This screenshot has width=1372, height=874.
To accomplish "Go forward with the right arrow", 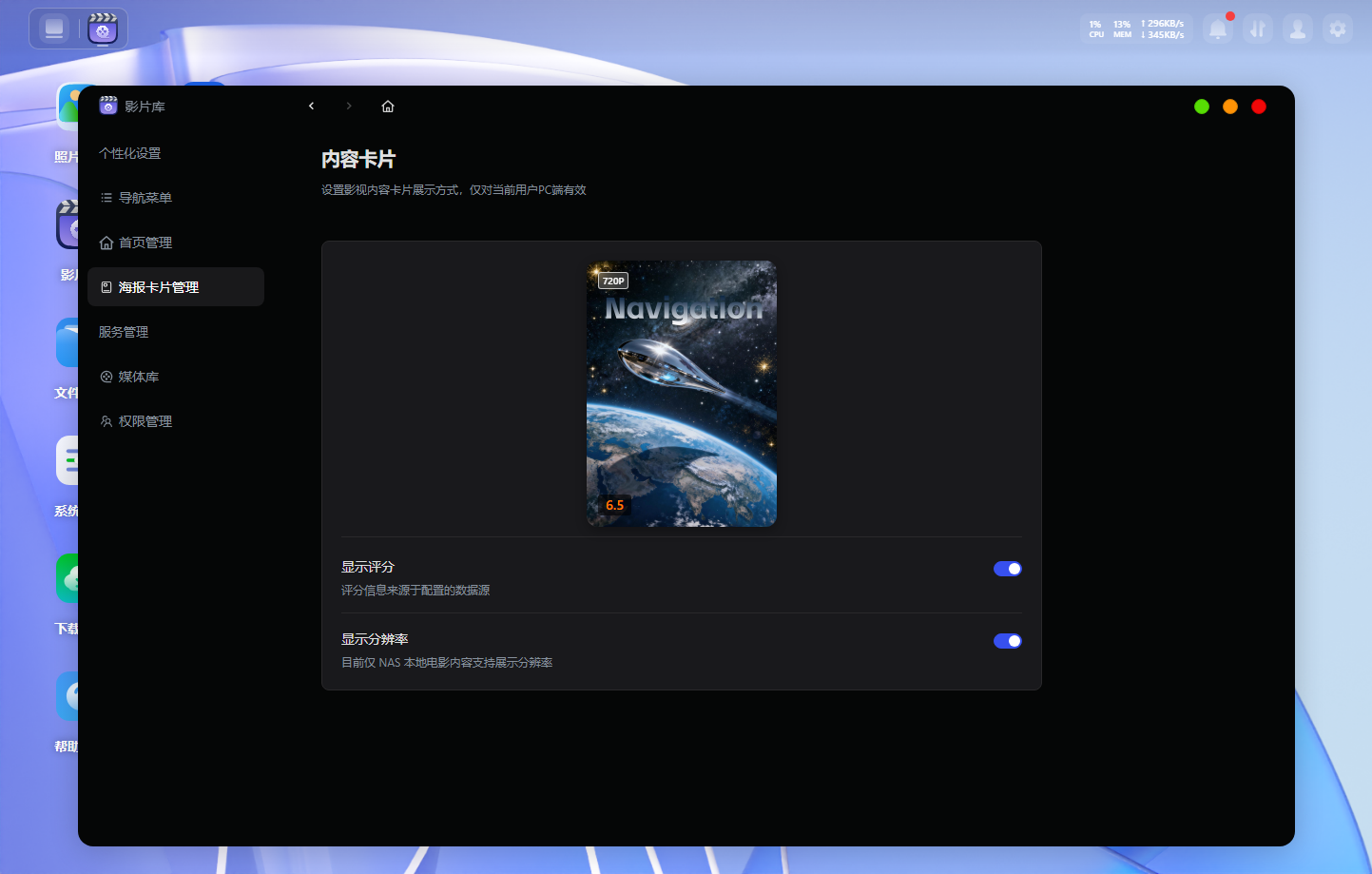I will point(349,107).
